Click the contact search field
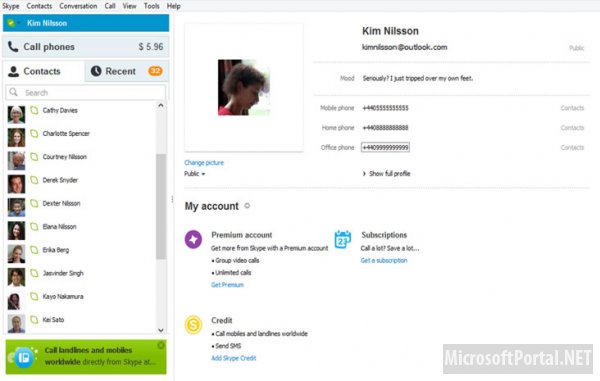The image size is (600, 381). (x=86, y=93)
